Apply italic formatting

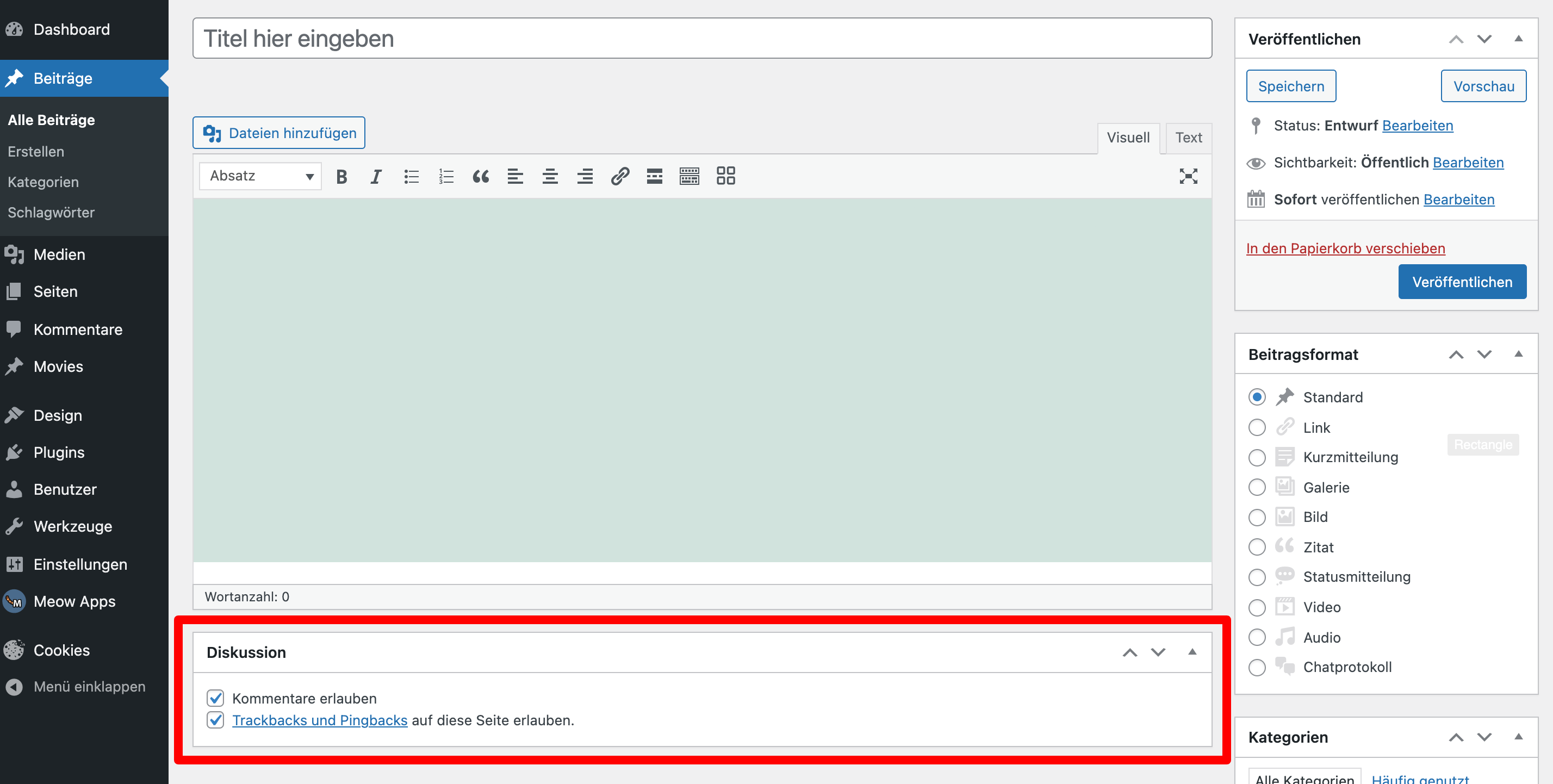(x=376, y=176)
